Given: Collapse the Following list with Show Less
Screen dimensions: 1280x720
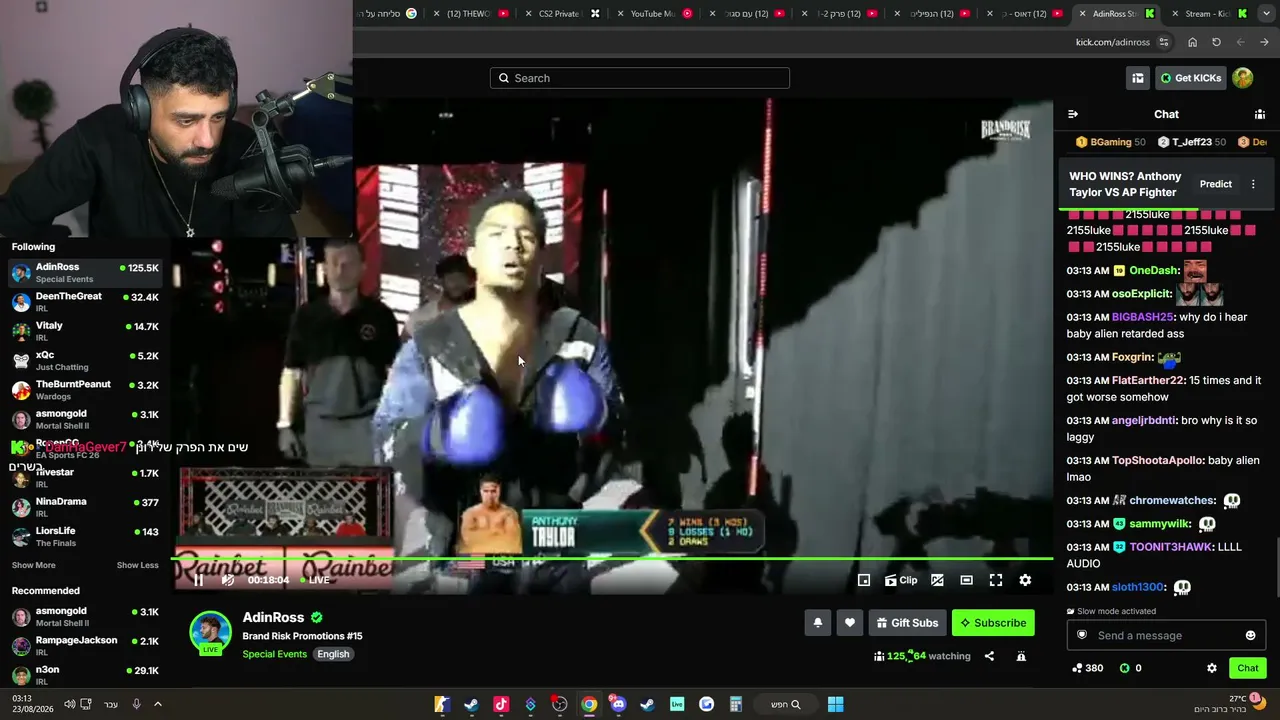Looking at the screenshot, I should pos(137,565).
